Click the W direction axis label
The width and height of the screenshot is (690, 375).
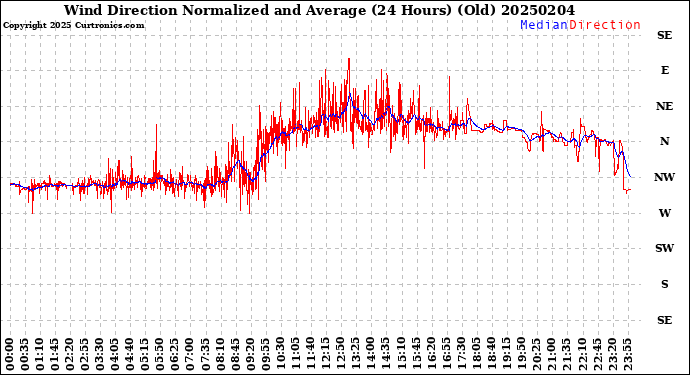pyautogui.click(x=664, y=213)
